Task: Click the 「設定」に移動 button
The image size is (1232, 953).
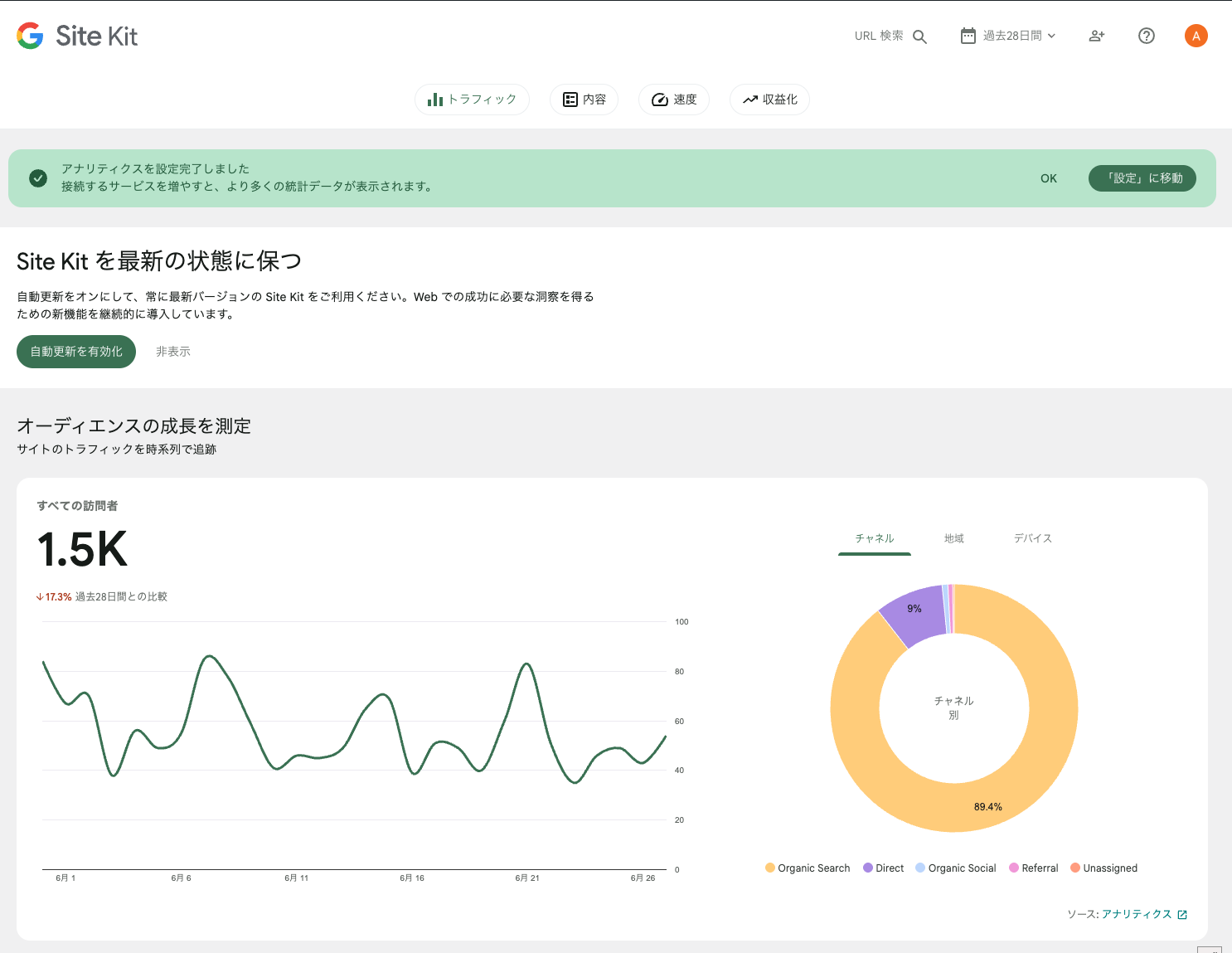Action: pyautogui.click(x=1142, y=178)
